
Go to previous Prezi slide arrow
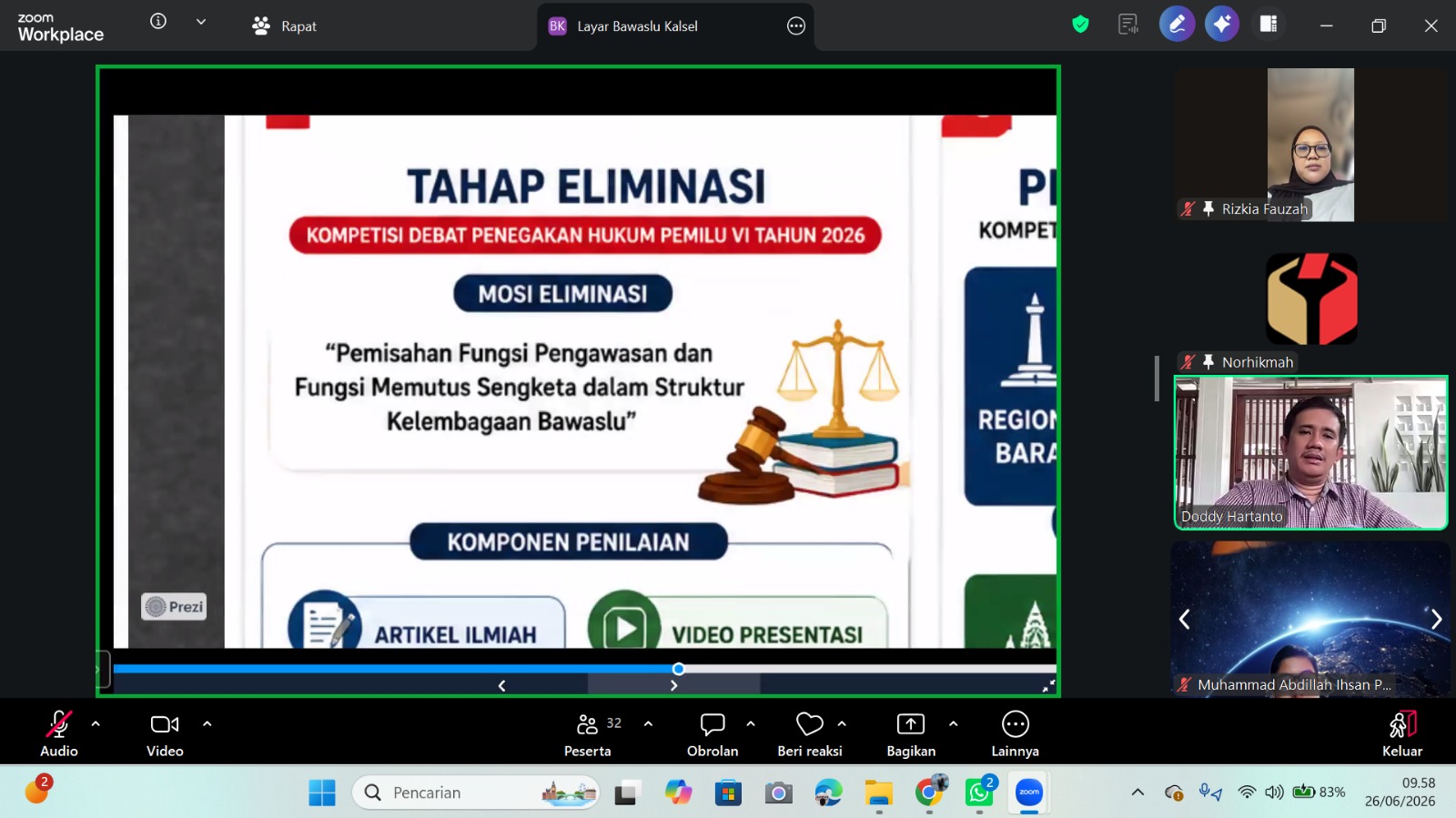pos(501,686)
